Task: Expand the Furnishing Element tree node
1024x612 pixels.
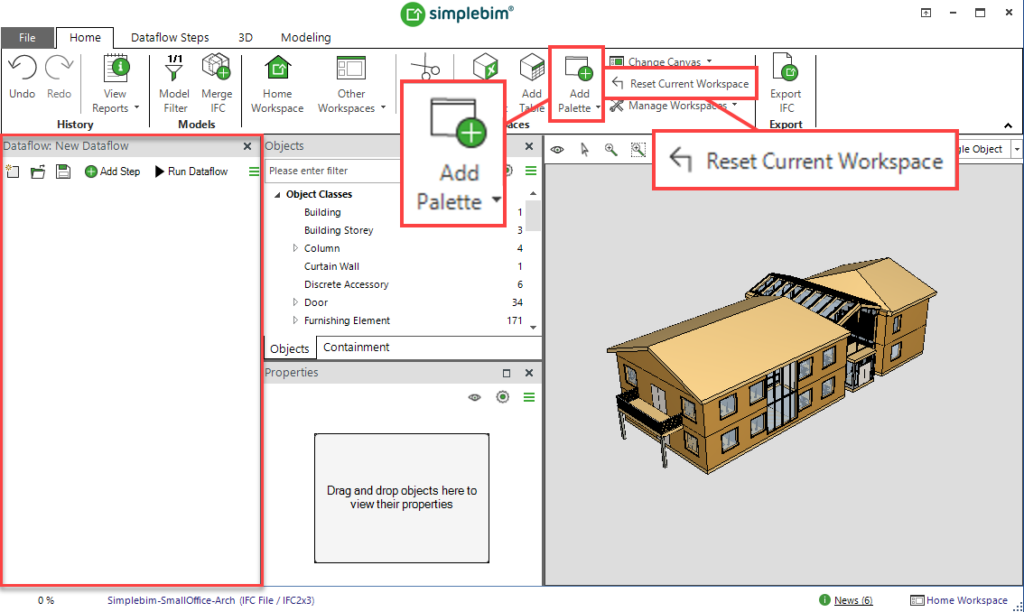Action: pyautogui.click(x=295, y=321)
